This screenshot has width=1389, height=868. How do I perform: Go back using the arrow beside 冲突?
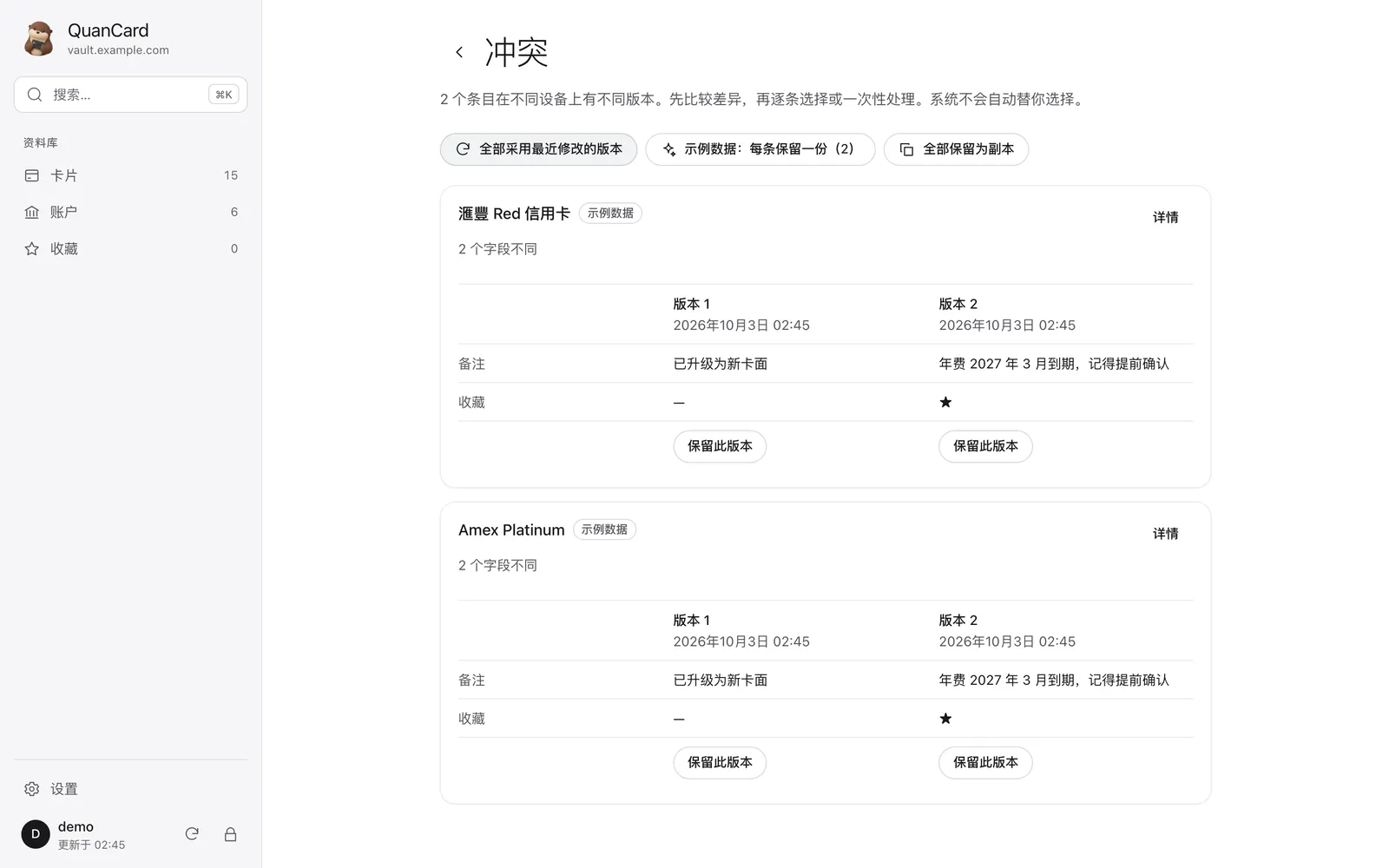(459, 52)
